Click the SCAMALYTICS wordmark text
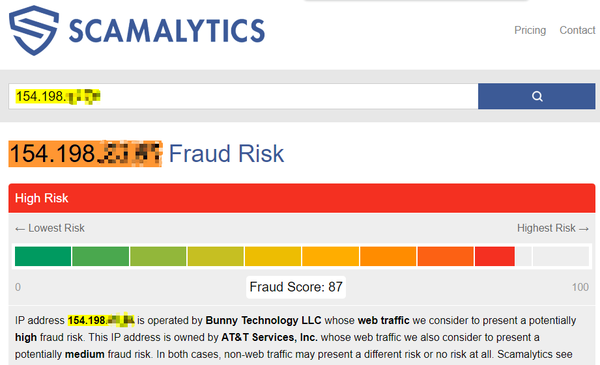The width and height of the screenshot is (600, 365). 167,31
